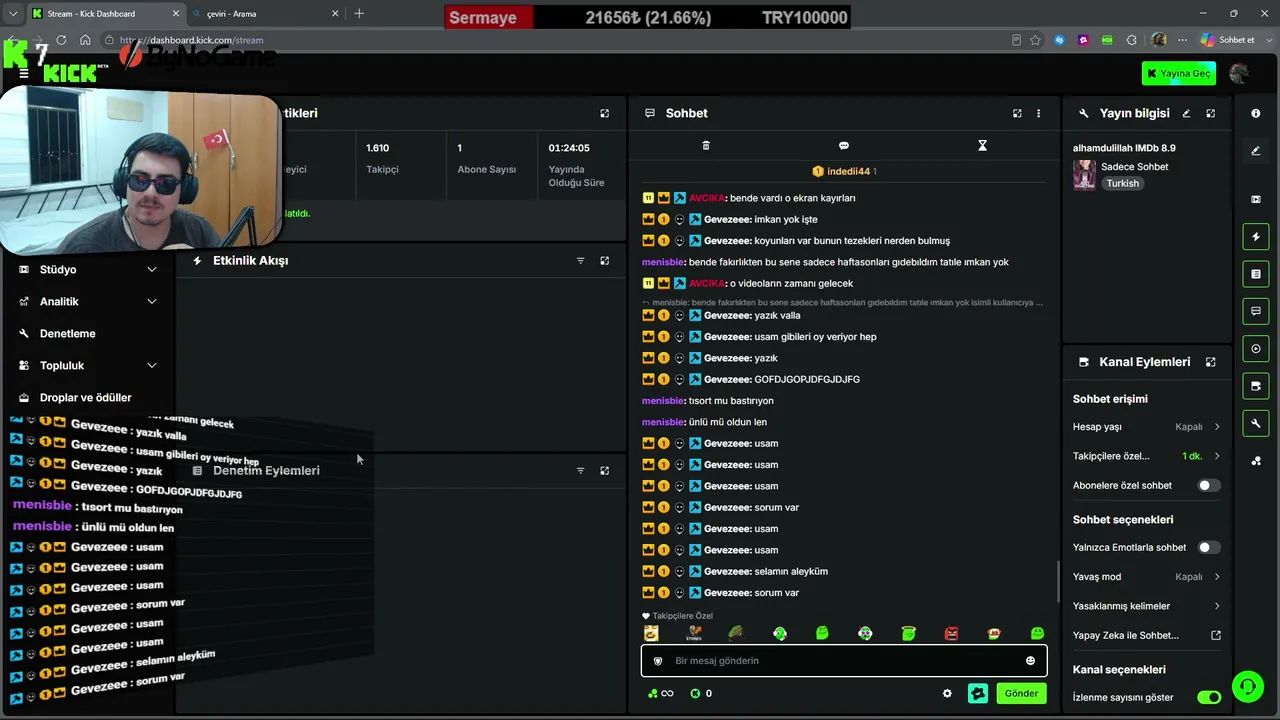The width and height of the screenshot is (1280, 720).
Task: Pop out the Yayın bilgisi panel
Action: coord(1211,114)
